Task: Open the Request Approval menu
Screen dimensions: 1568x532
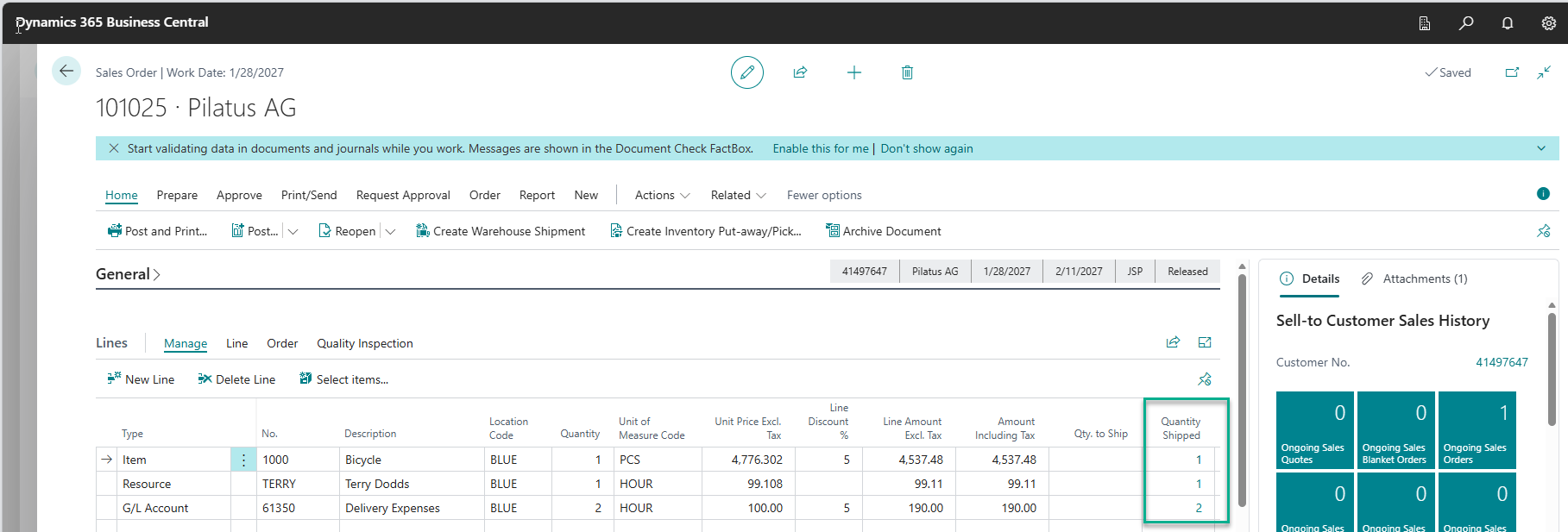Action: (x=403, y=195)
